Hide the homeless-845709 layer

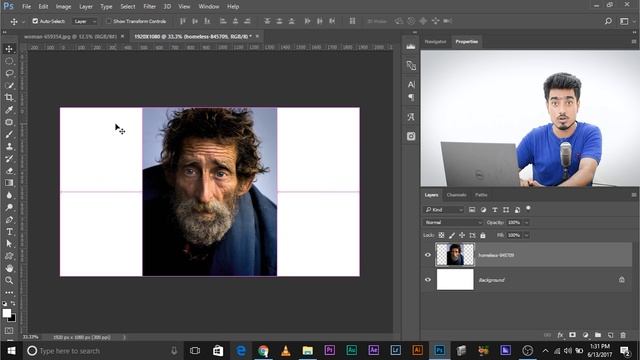pyautogui.click(x=428, y=255)
